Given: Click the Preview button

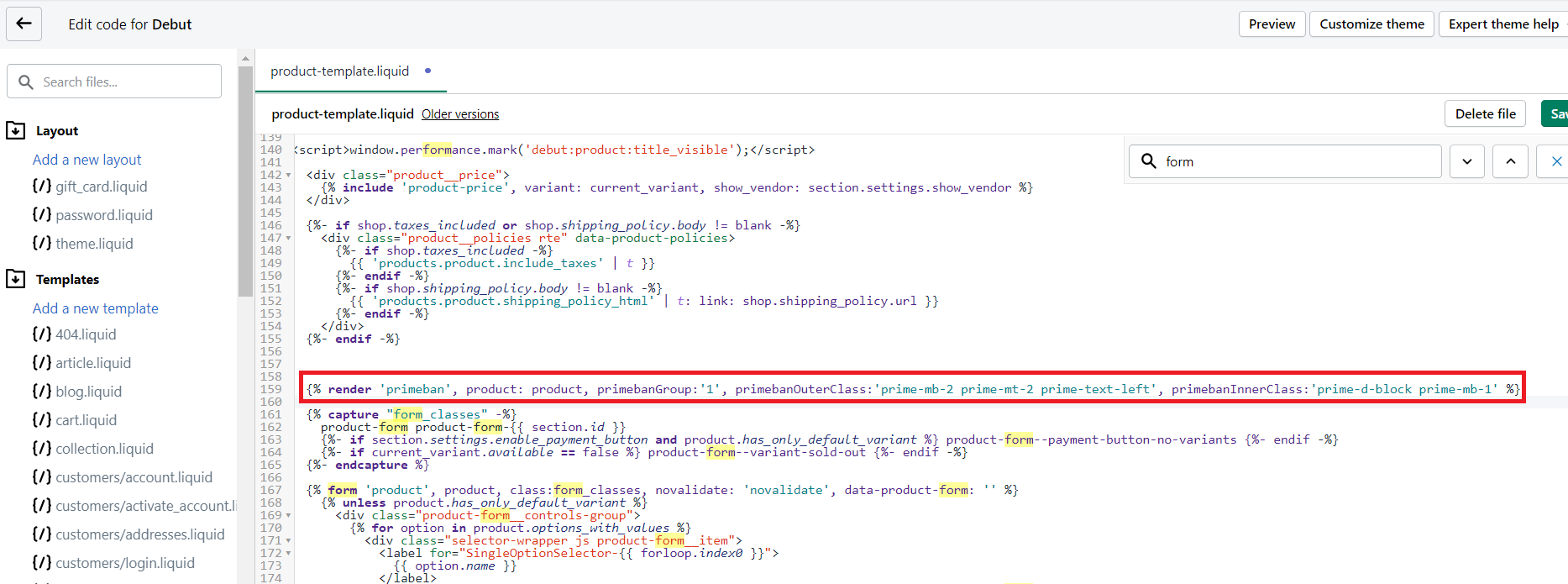Looking at the screenshot, I should 1272,24.
